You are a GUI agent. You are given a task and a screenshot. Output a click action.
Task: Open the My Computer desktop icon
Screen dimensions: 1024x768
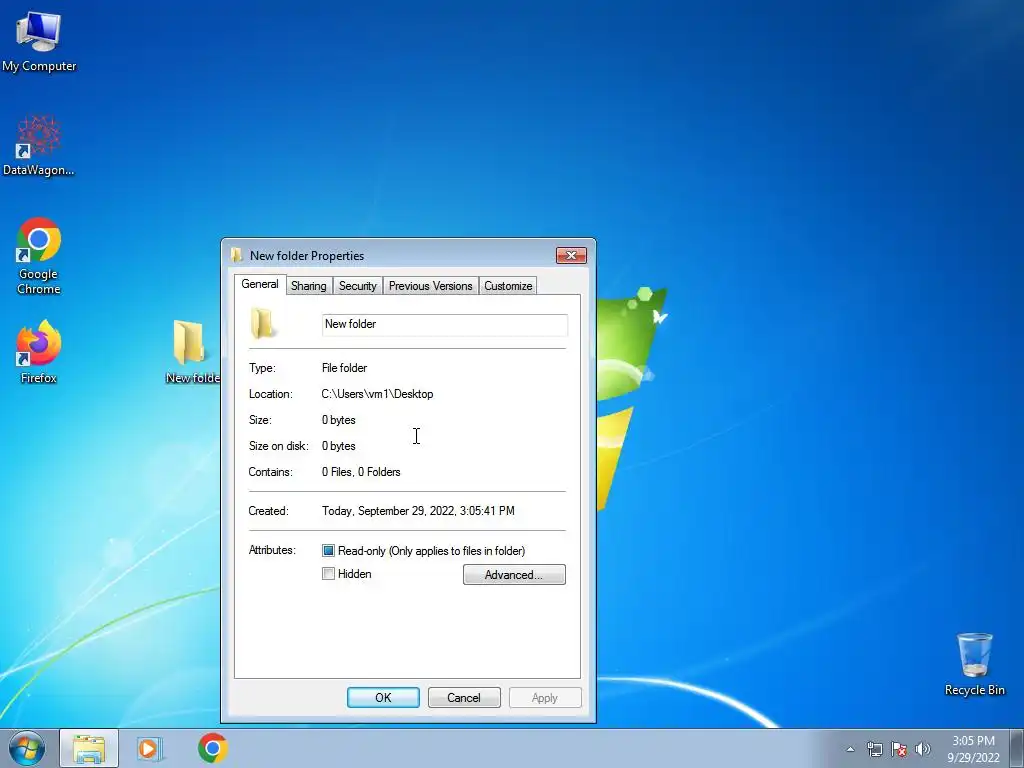[x=39, y=41]
